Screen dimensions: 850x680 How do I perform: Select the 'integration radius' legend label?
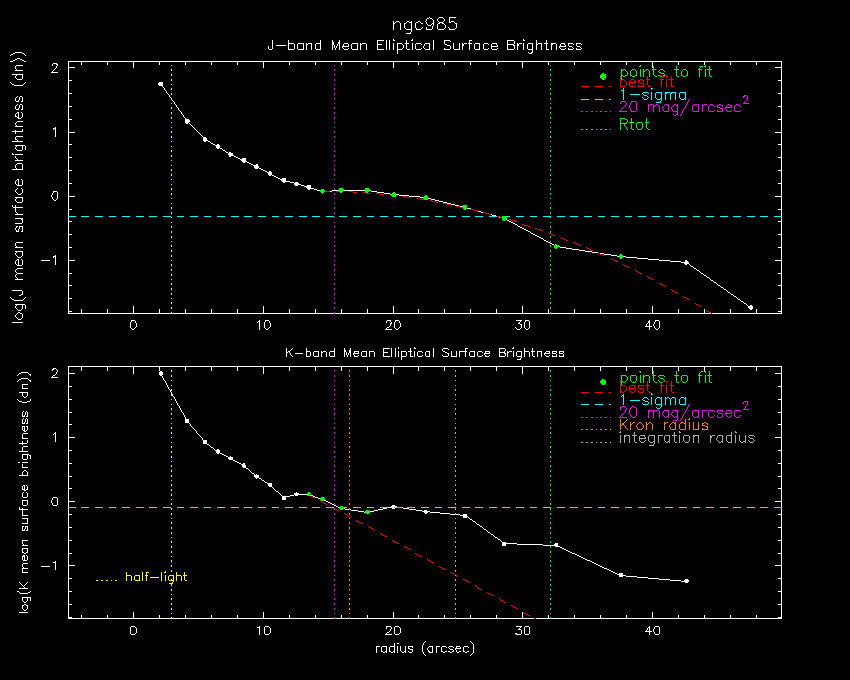click(687, 438)
